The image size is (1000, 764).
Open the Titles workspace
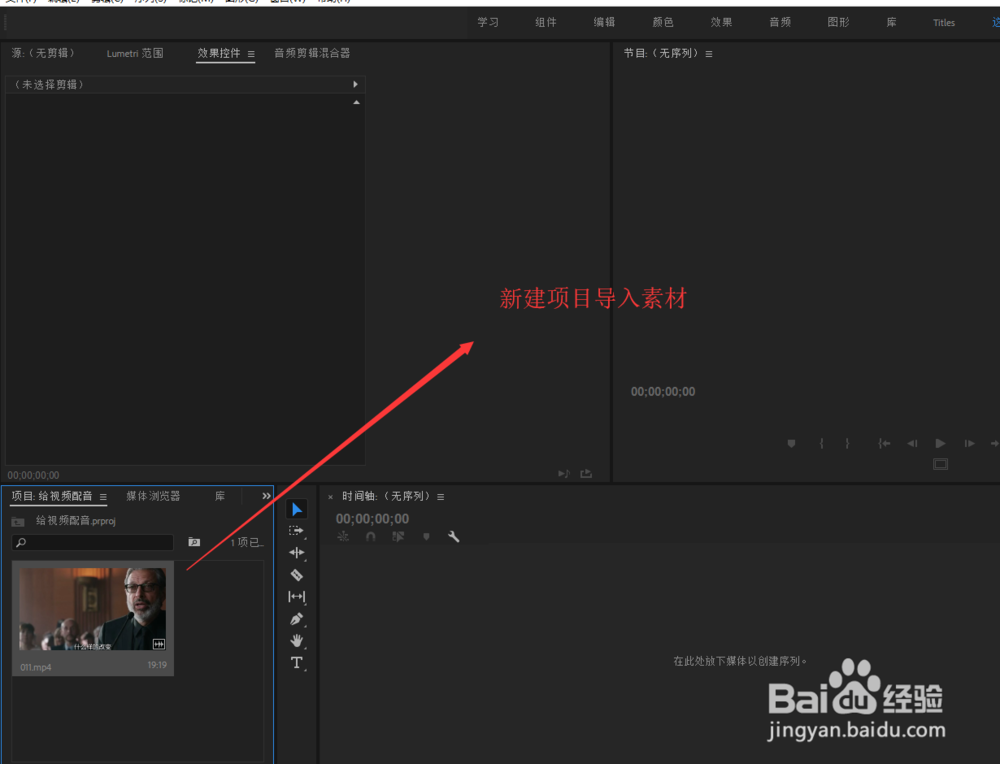point(944,23)
